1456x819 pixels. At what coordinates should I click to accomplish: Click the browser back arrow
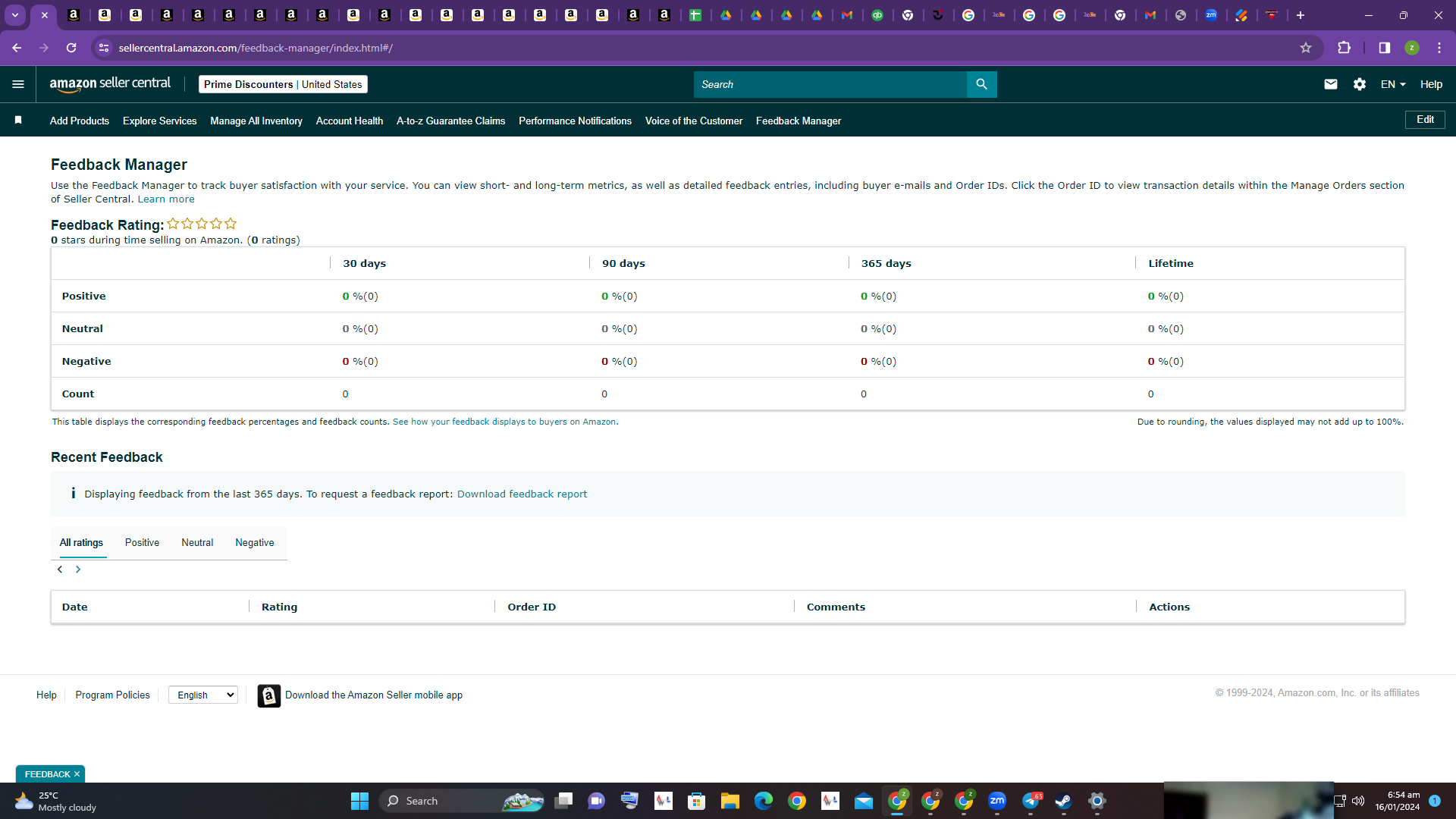(x=17, y=48)
